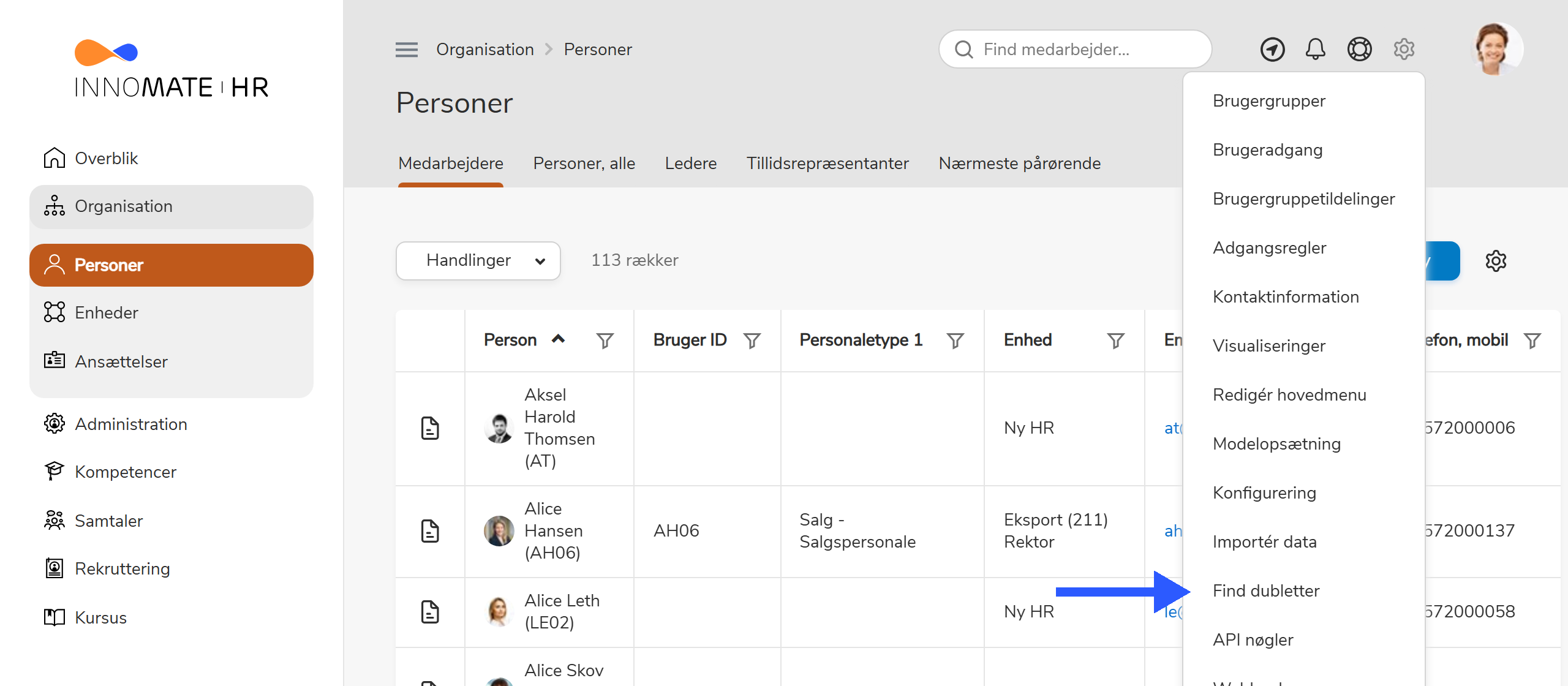Choose Redigér hovedmenu
Image resolution: width=1568 pixels, height=686 pixels.
coord(1290,395)
